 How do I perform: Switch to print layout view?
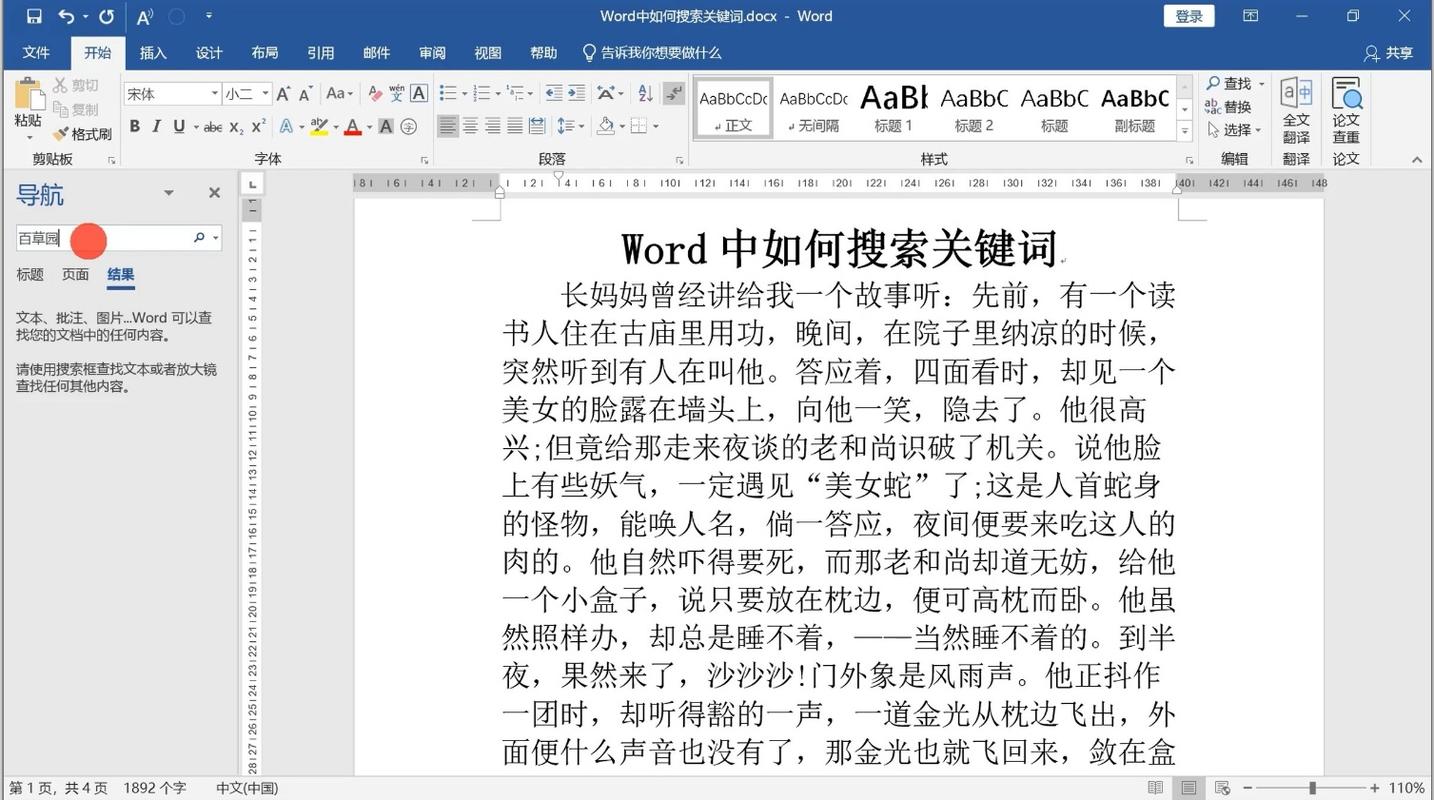pyautogui.click(x=1189, y=788)
